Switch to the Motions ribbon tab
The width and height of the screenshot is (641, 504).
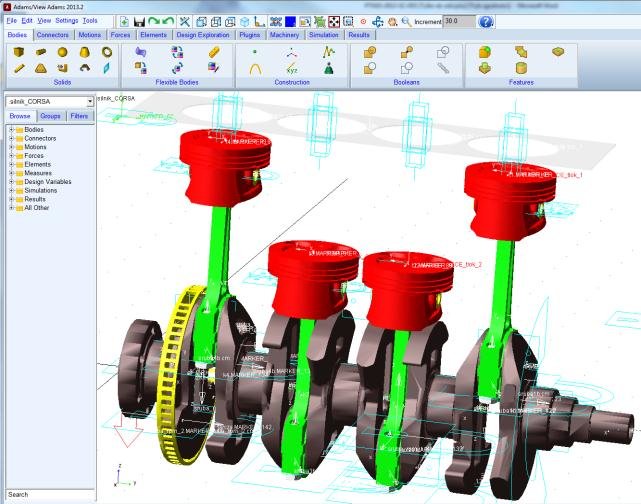[x=90, y=35]
